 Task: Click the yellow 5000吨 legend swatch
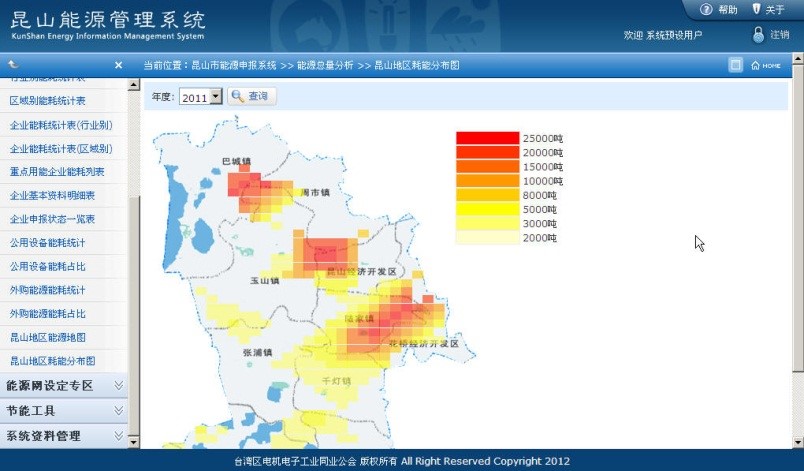click(x=487, y=210)
